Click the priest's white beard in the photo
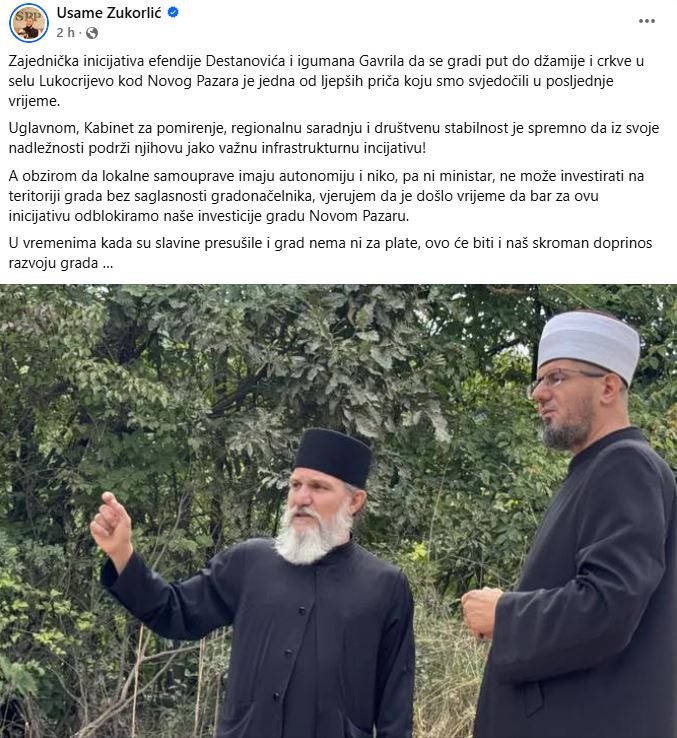This screenshot has width=677, height=738. pyautogui.click(x=313, y=538)
